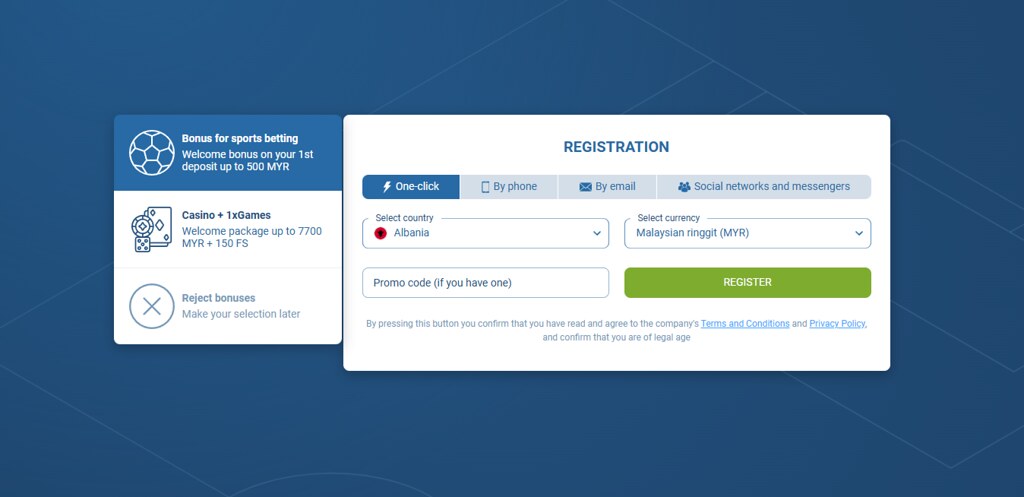Open the Select currency dropdown
Image resolution: width=1024 pixels, height=497 pixels.
[x=747, y=233]
